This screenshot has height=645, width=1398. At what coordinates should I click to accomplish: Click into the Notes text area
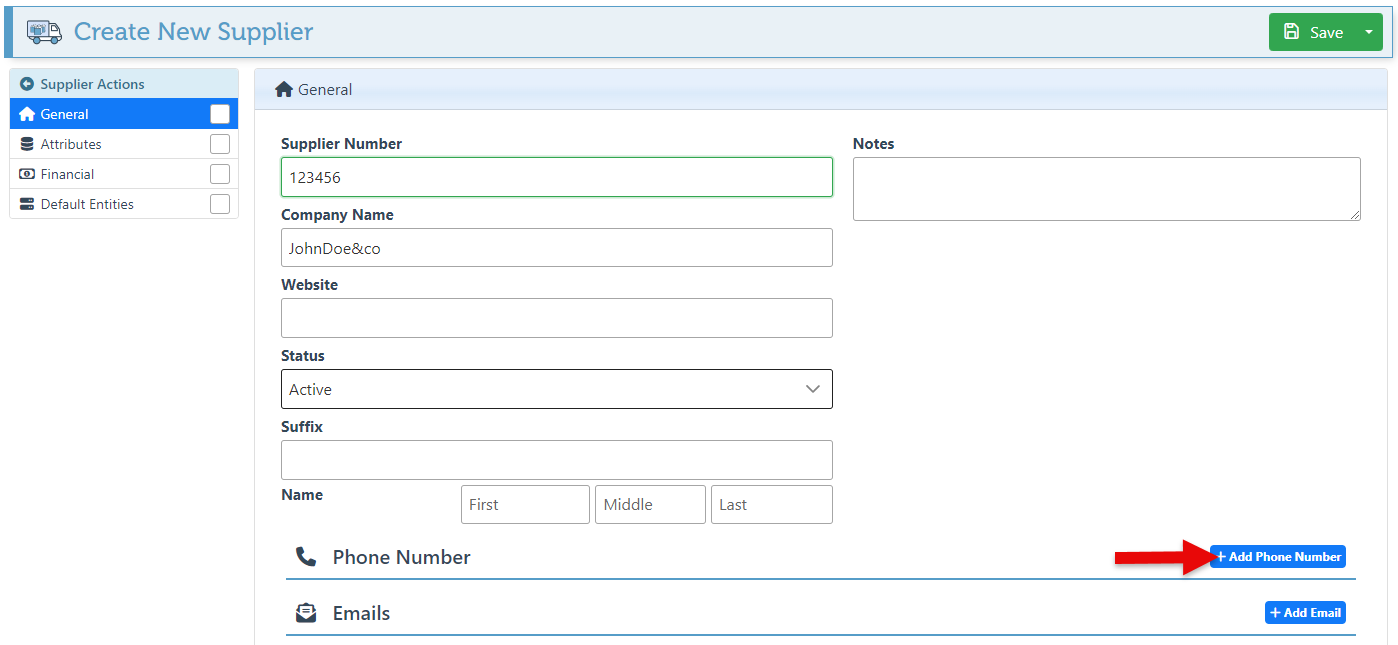(x=1106, y=189)
